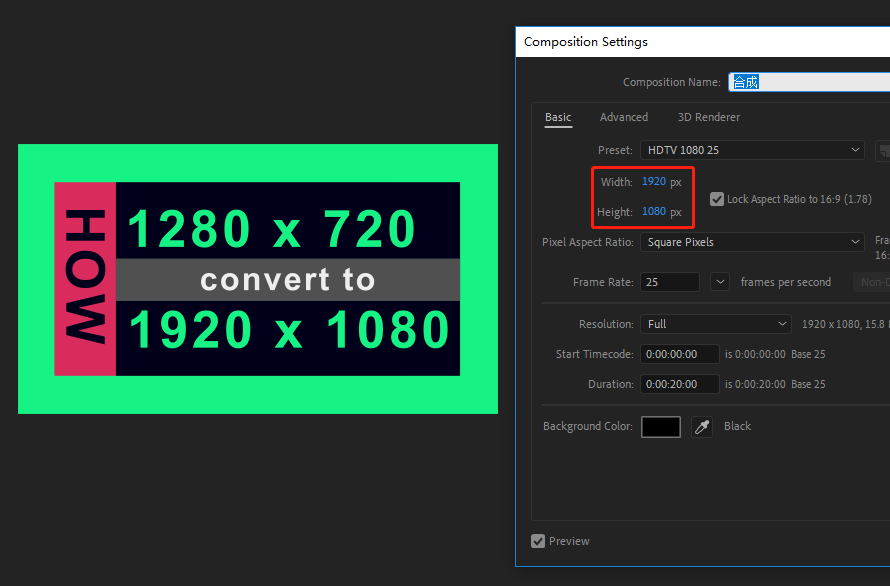
Task: Click the Height value 1080
Action: pos(654,211)
